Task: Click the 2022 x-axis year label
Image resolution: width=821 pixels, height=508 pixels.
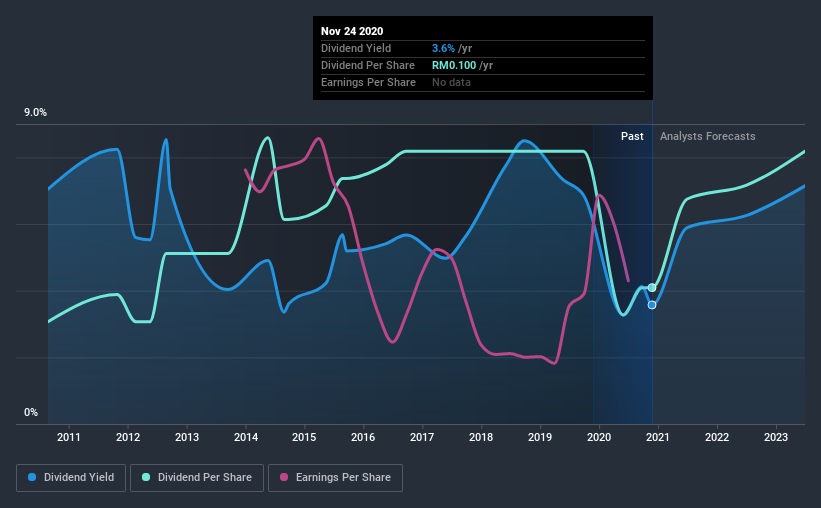Action: 717,437
